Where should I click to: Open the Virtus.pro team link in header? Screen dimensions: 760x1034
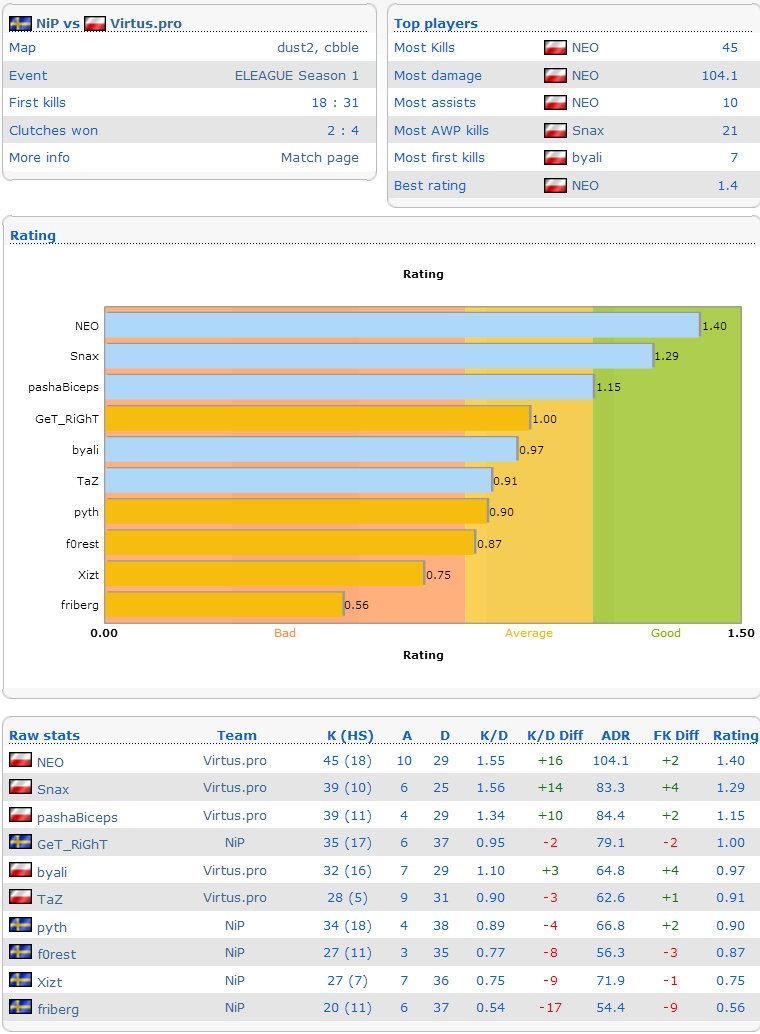pyautogui.click(x=146, y=24)
